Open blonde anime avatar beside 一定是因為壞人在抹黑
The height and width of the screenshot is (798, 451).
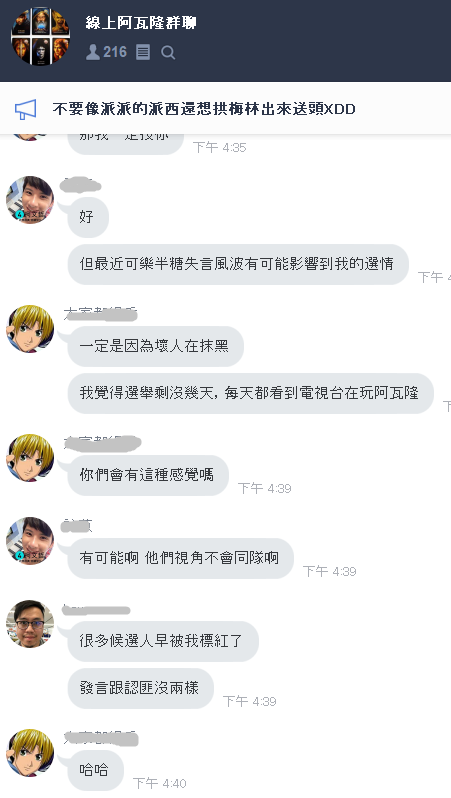coord(30,329)
